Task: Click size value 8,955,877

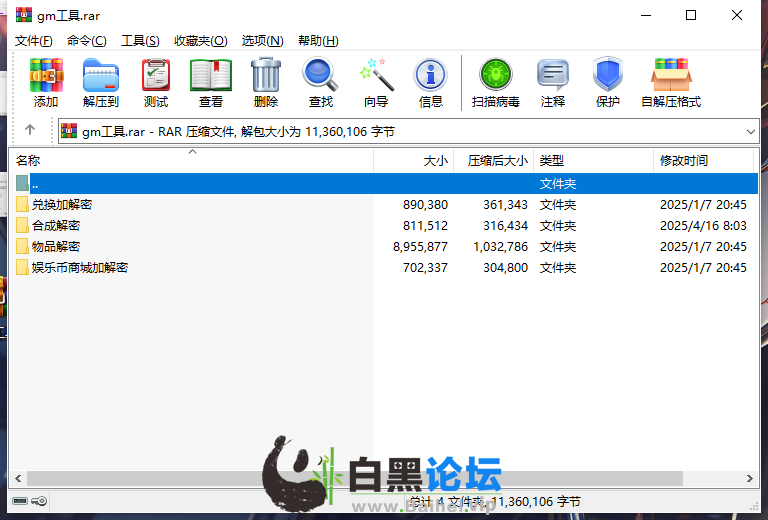Action: 420,247
